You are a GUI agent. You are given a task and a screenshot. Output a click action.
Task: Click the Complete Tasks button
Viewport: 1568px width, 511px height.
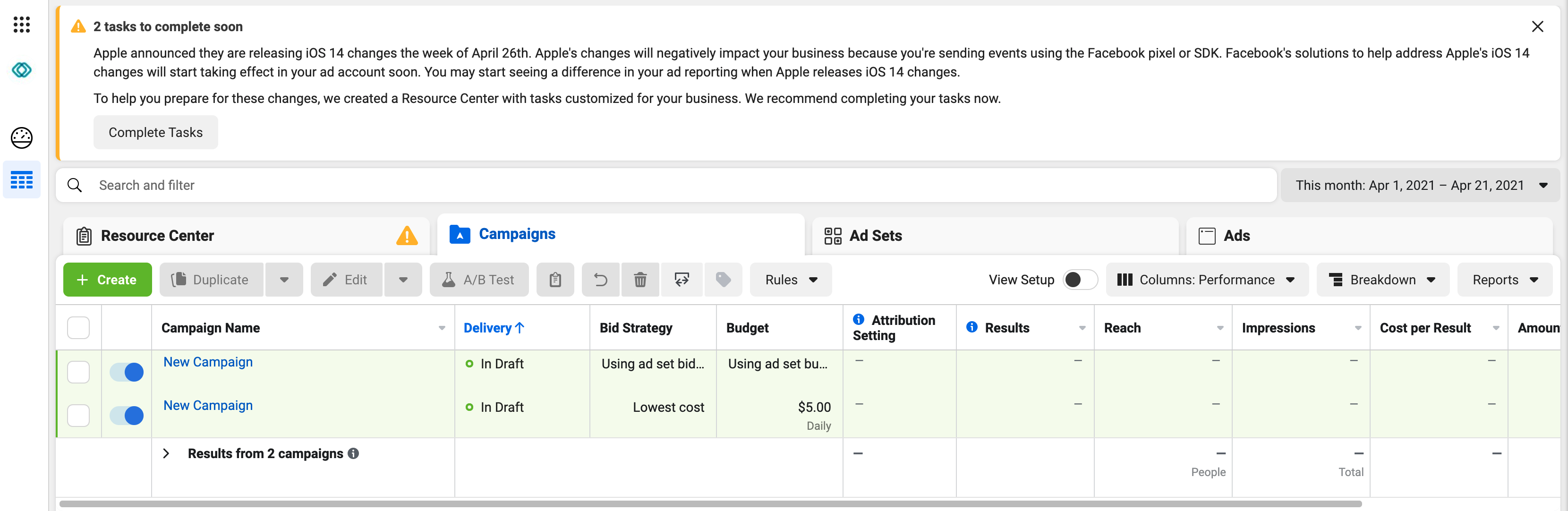[155, 133]
